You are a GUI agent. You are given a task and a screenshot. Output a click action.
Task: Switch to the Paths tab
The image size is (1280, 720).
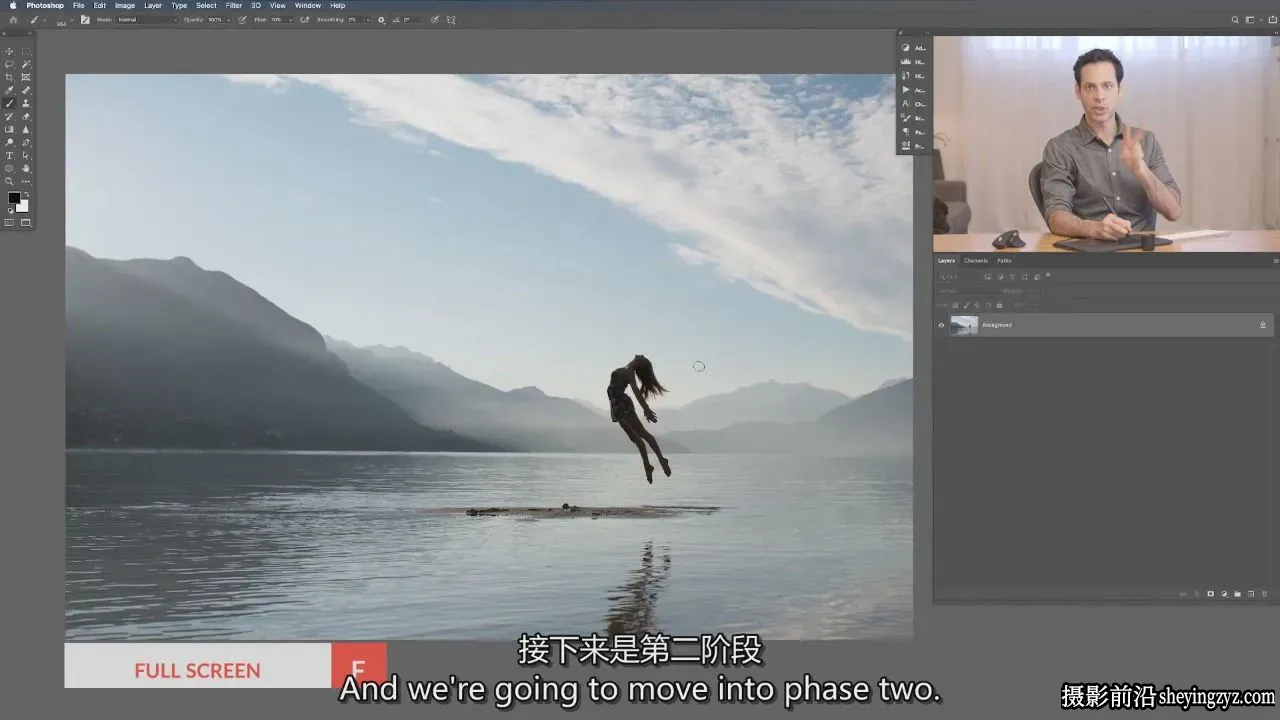pos(1004,261)
